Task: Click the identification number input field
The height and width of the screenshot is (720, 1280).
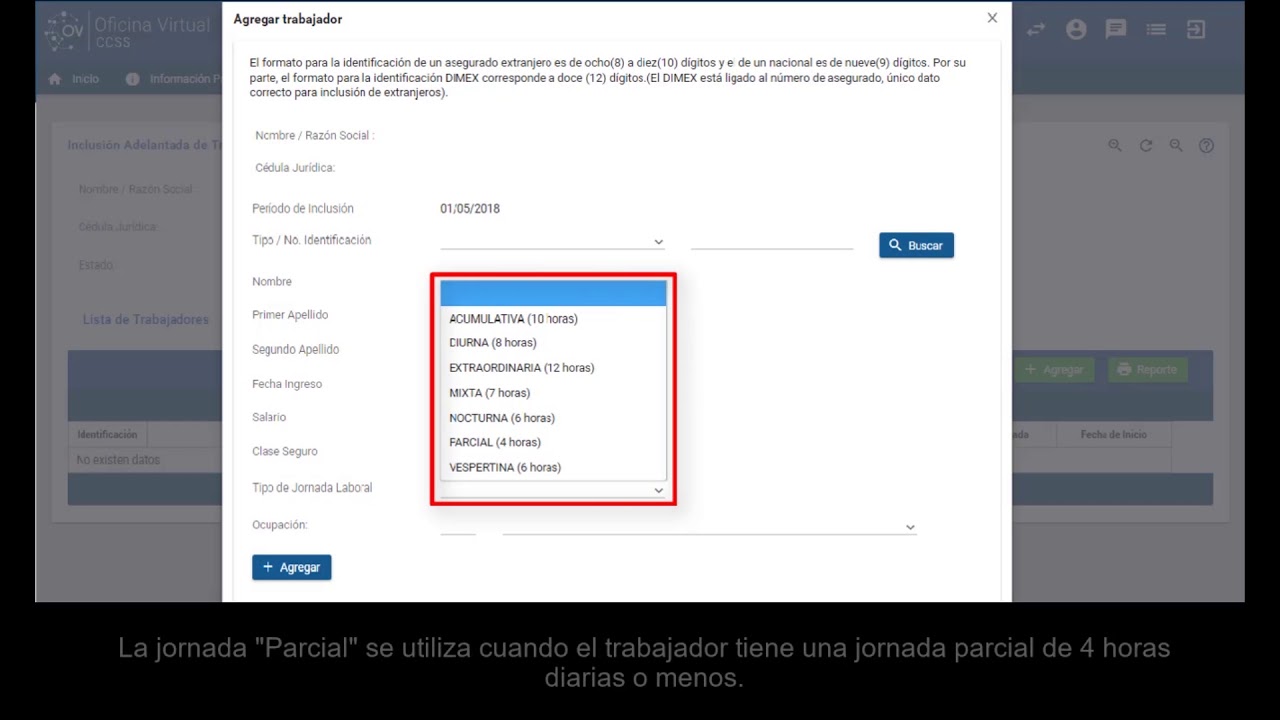Action: [772, 241]
